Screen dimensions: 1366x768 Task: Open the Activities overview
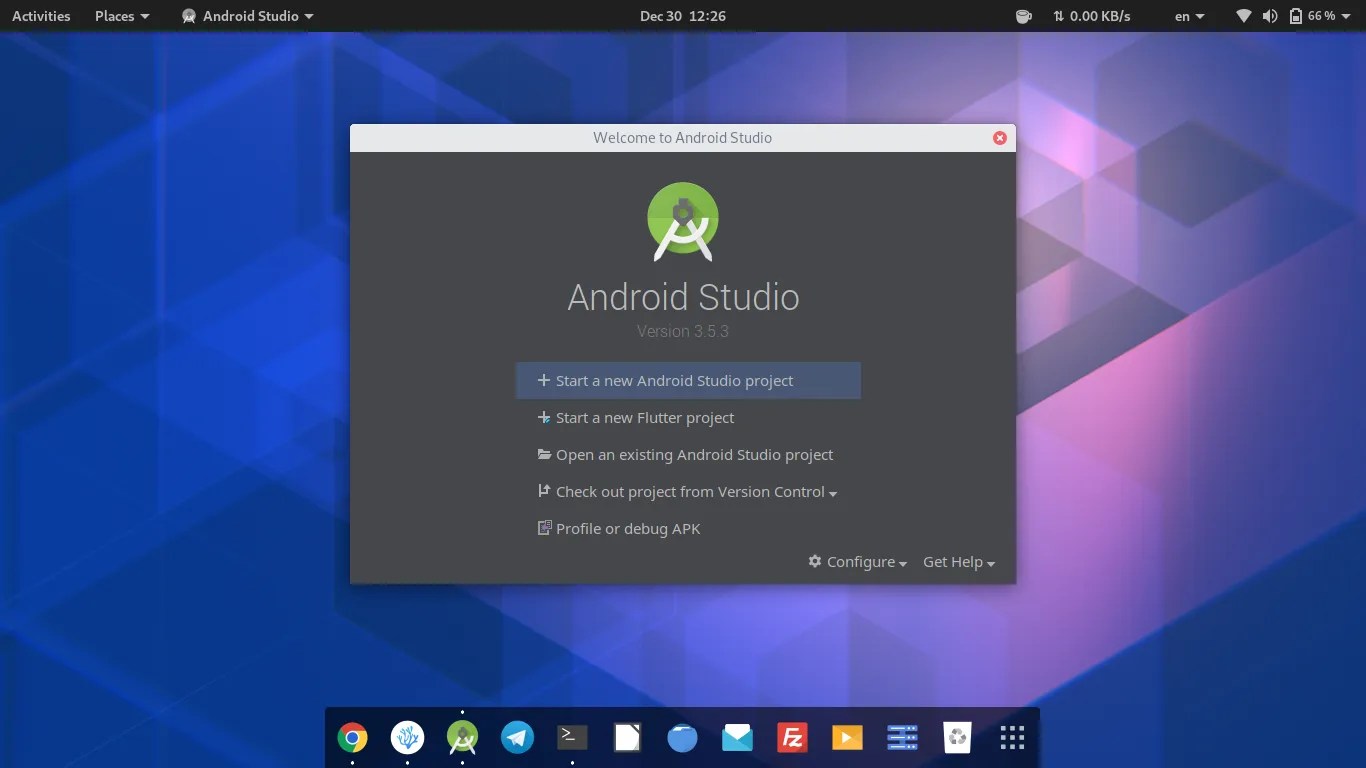(41, 16)
